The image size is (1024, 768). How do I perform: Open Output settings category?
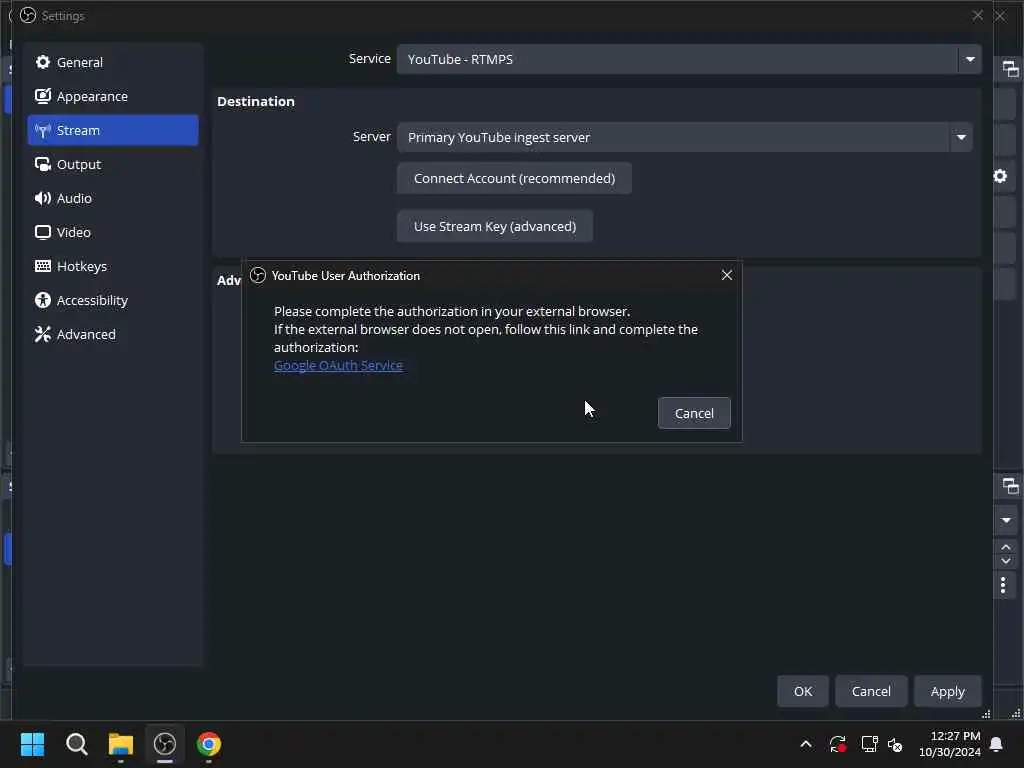click(x=112, y=164)
